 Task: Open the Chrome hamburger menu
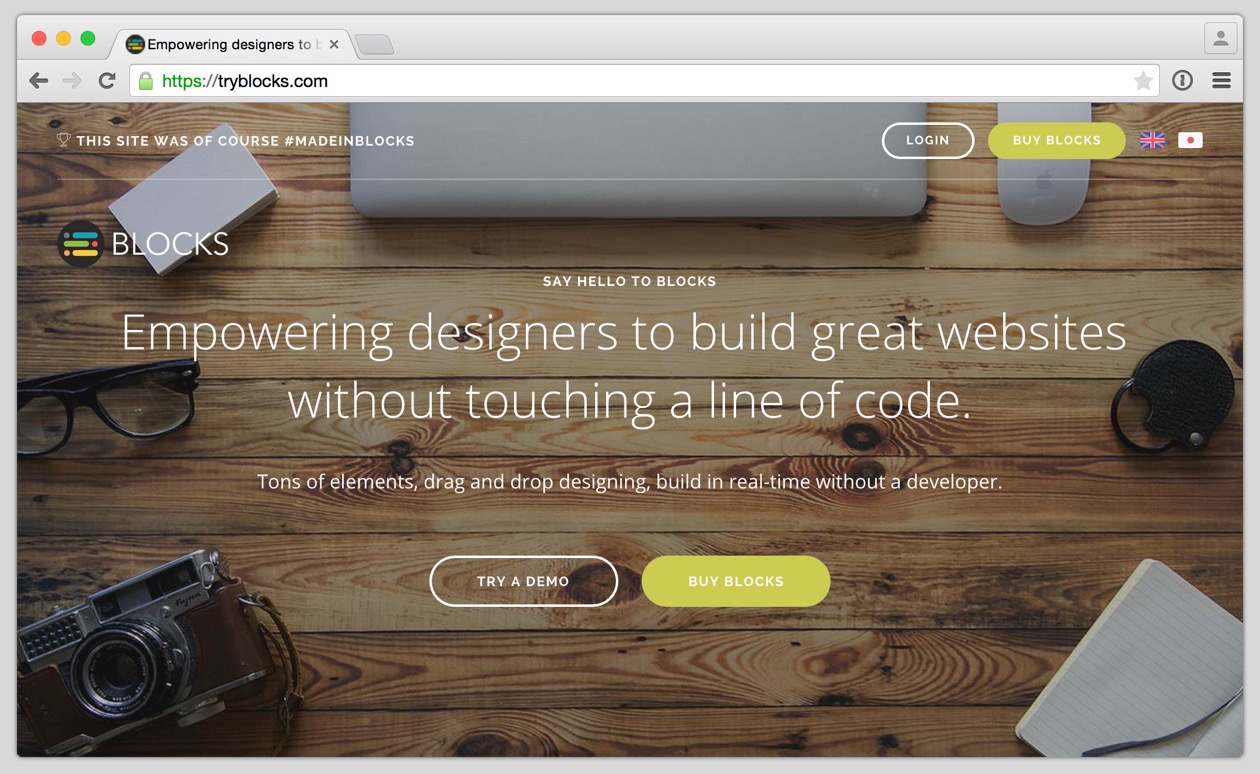tap(1221, 81)
